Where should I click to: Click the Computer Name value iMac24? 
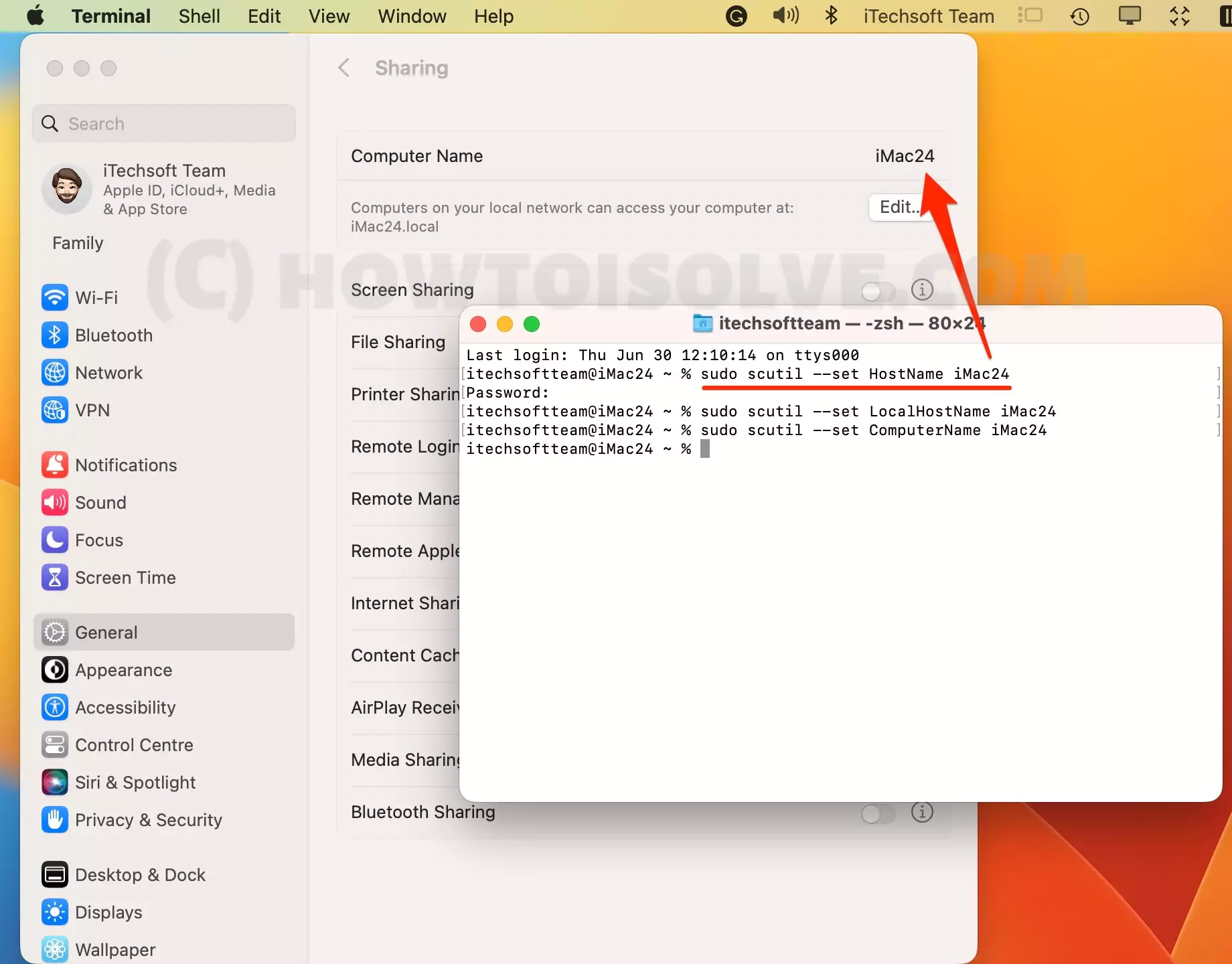click(905, 156)
